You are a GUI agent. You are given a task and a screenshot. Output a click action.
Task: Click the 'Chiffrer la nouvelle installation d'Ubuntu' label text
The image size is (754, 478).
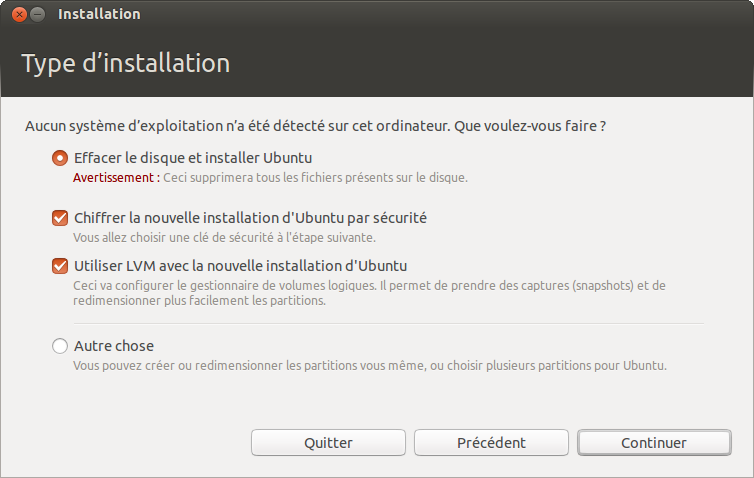pyautogui.click(x=250, y=218)
